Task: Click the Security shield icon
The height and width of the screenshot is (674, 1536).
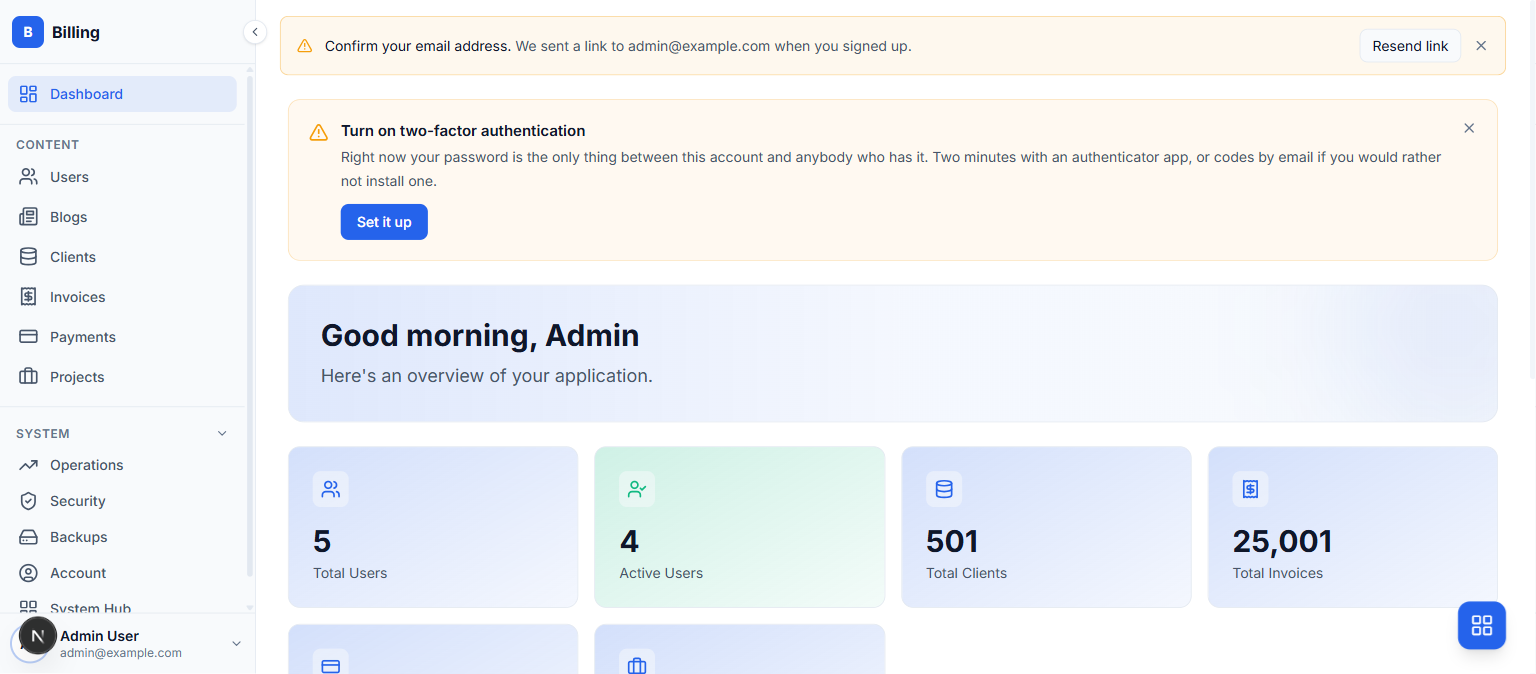Action: [x=28, y=501]
